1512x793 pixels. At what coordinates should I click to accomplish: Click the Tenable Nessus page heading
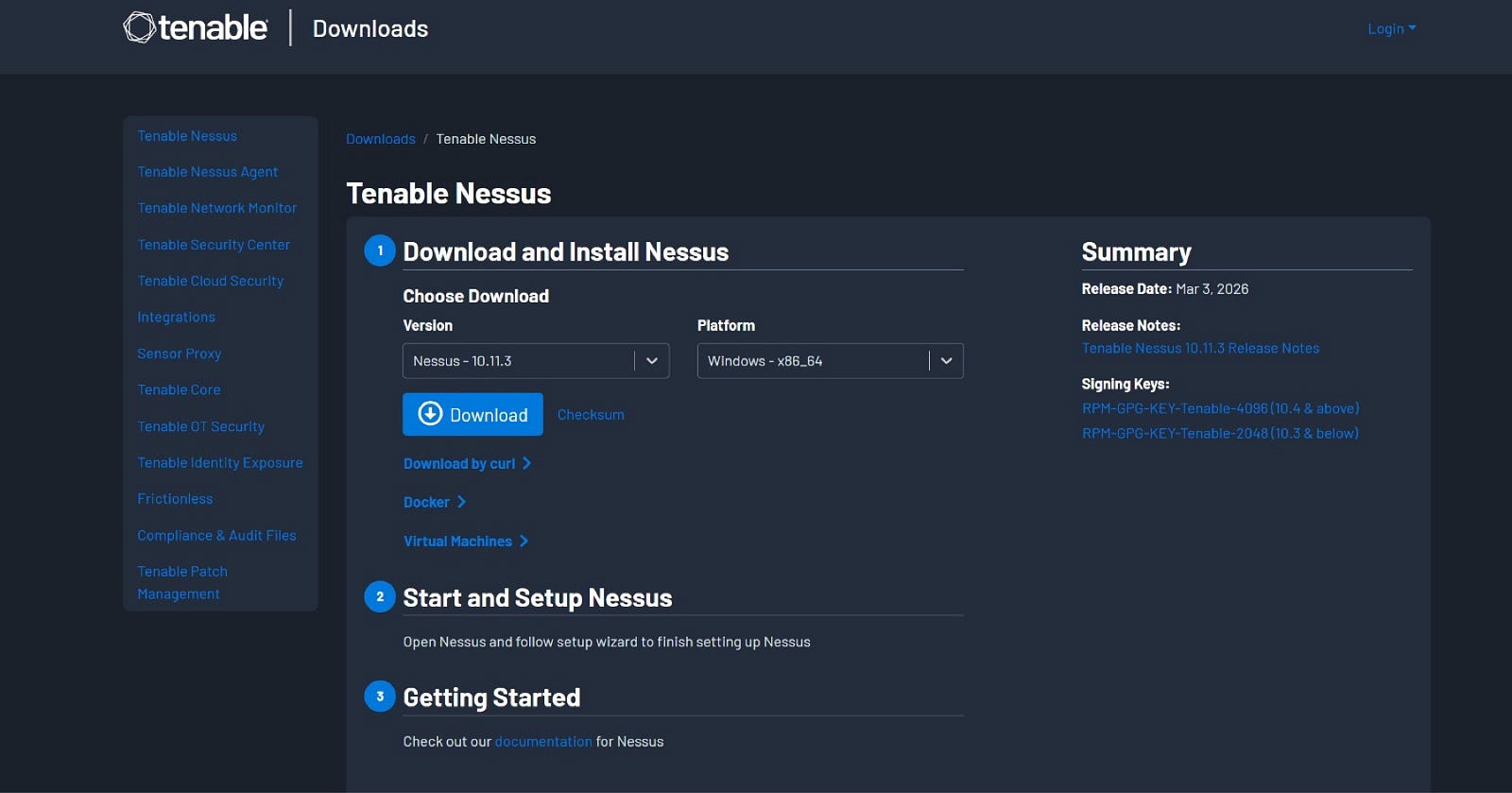point(449,194)
